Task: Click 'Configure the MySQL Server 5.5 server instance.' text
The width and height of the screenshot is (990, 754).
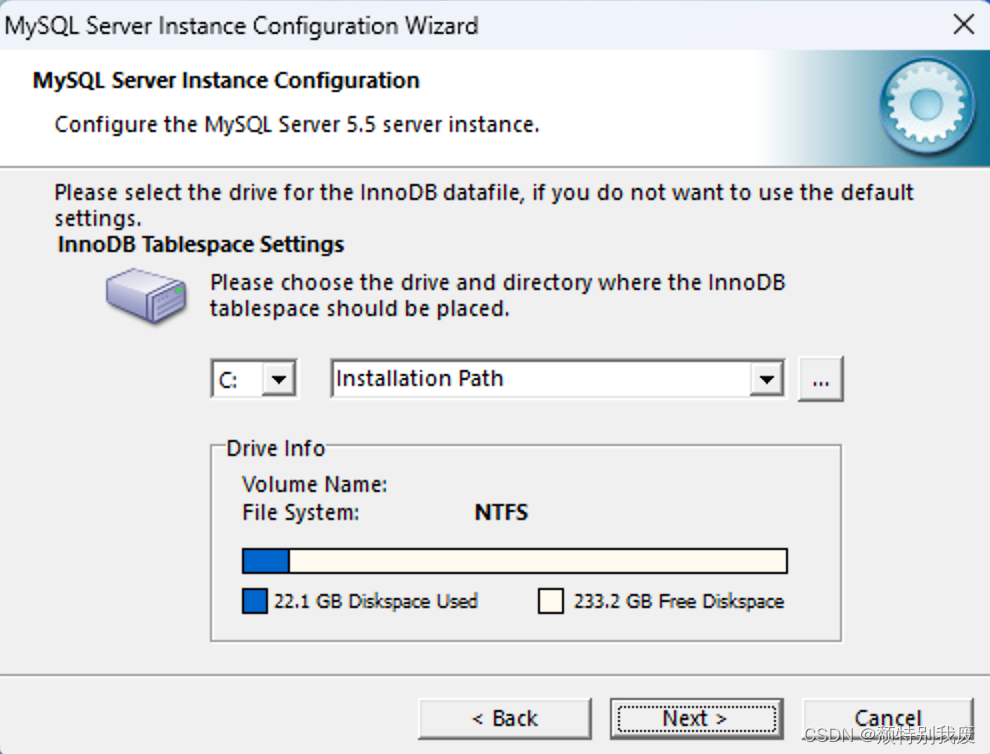Action: (297, 124)
